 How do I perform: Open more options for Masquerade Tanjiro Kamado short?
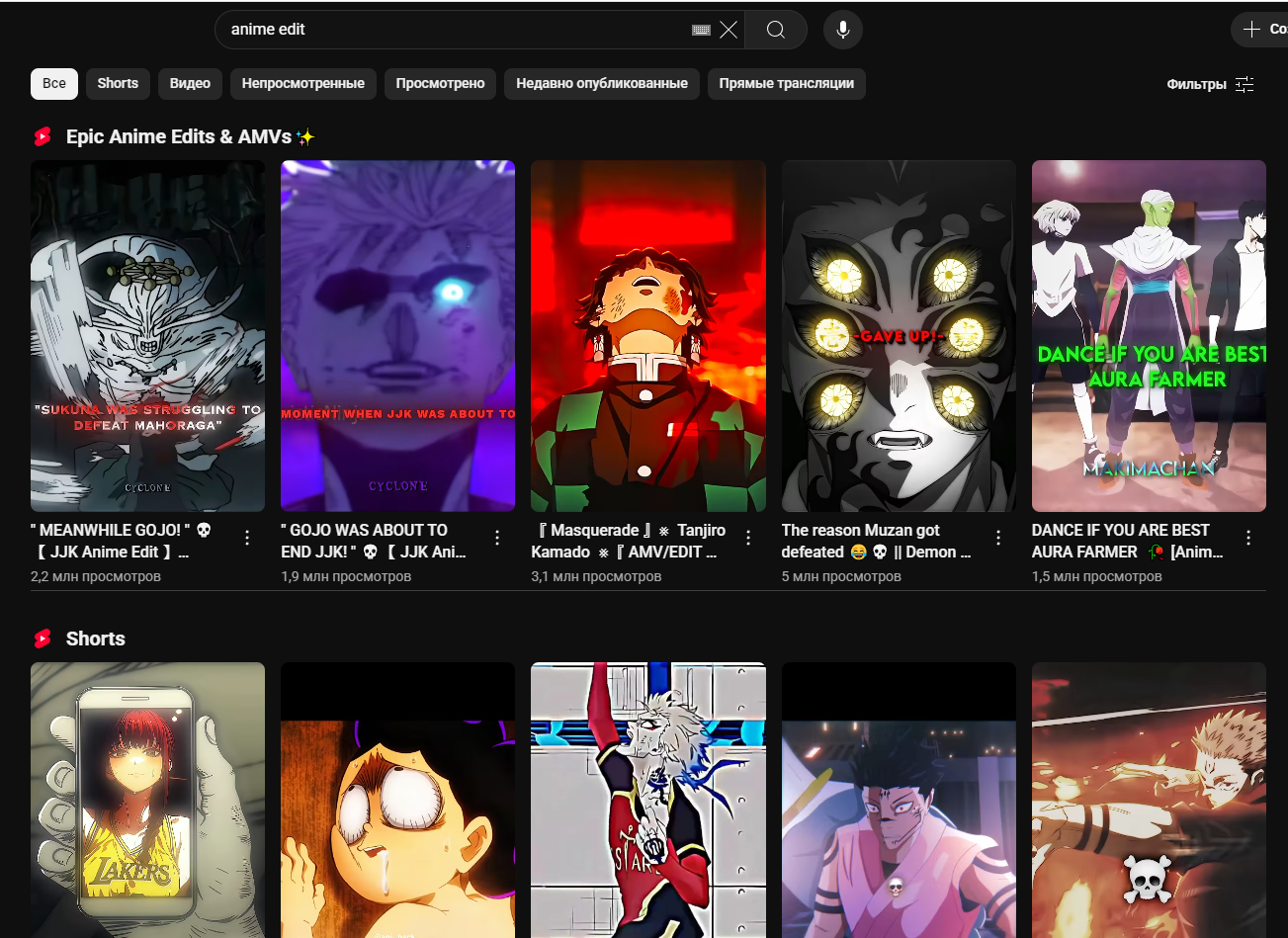[748, 538]
